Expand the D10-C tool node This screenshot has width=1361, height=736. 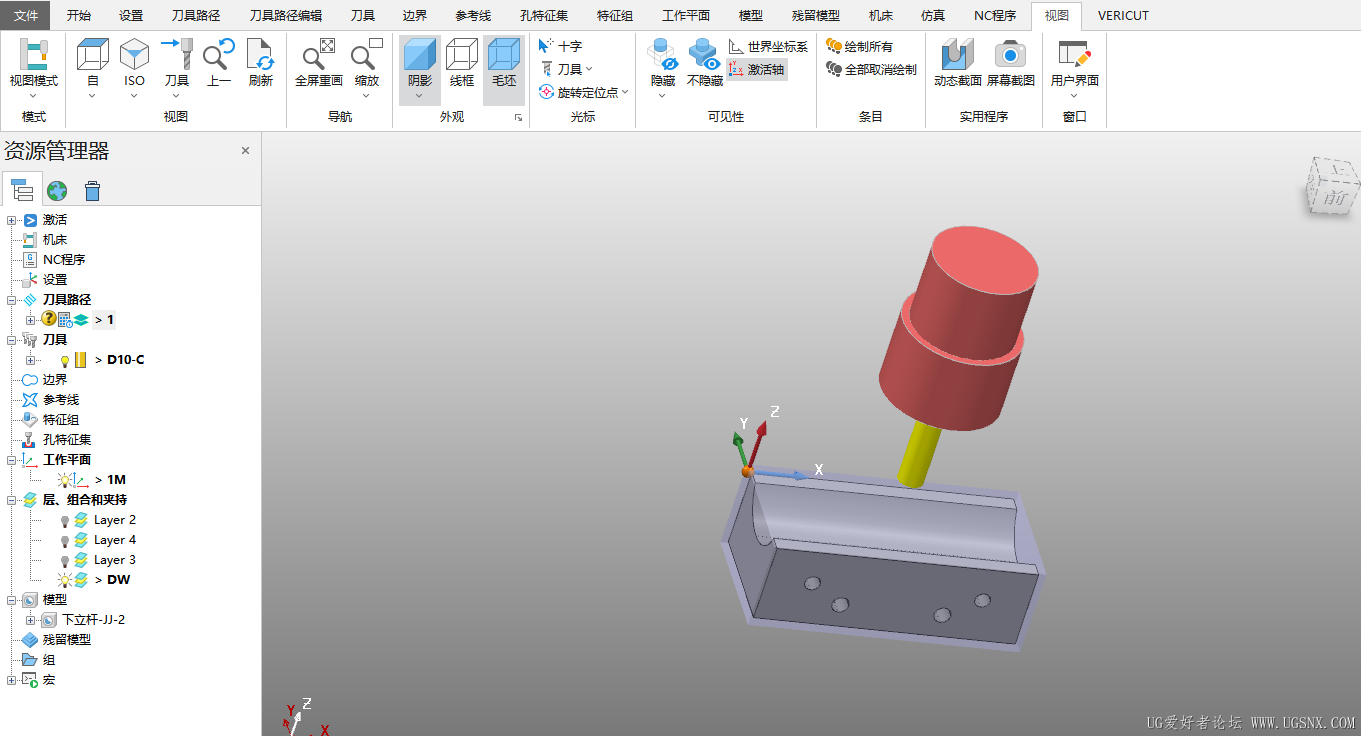click(x=30, y=360)
